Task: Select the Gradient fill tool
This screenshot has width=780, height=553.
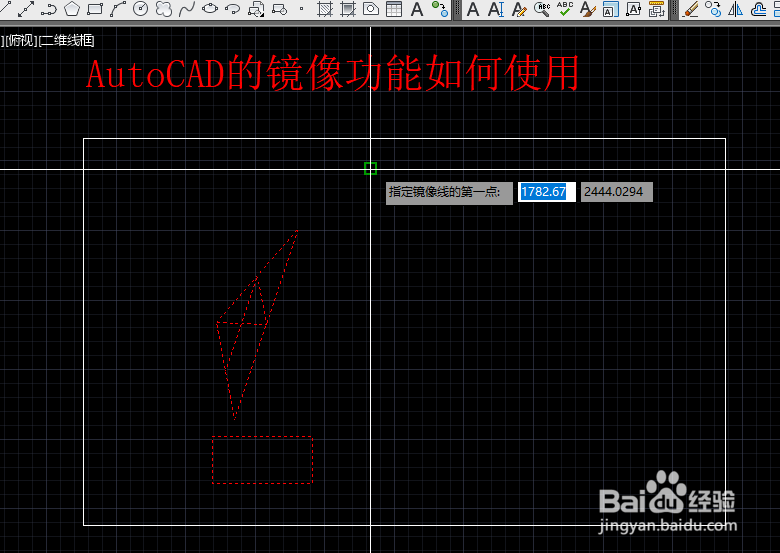Action: (x=348, y=9)
